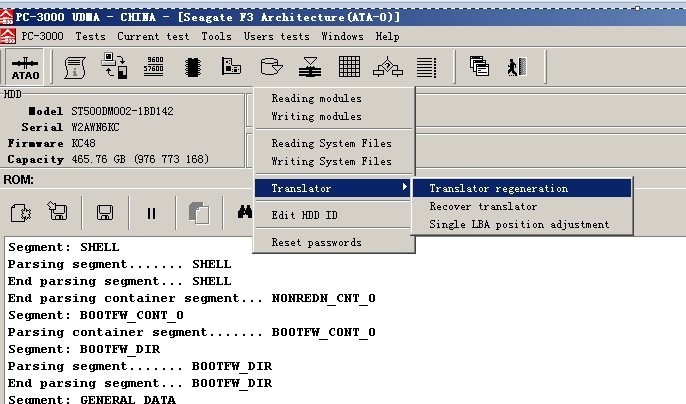Open the stacked windows icon
686x404 pixels.
point(479,67)
